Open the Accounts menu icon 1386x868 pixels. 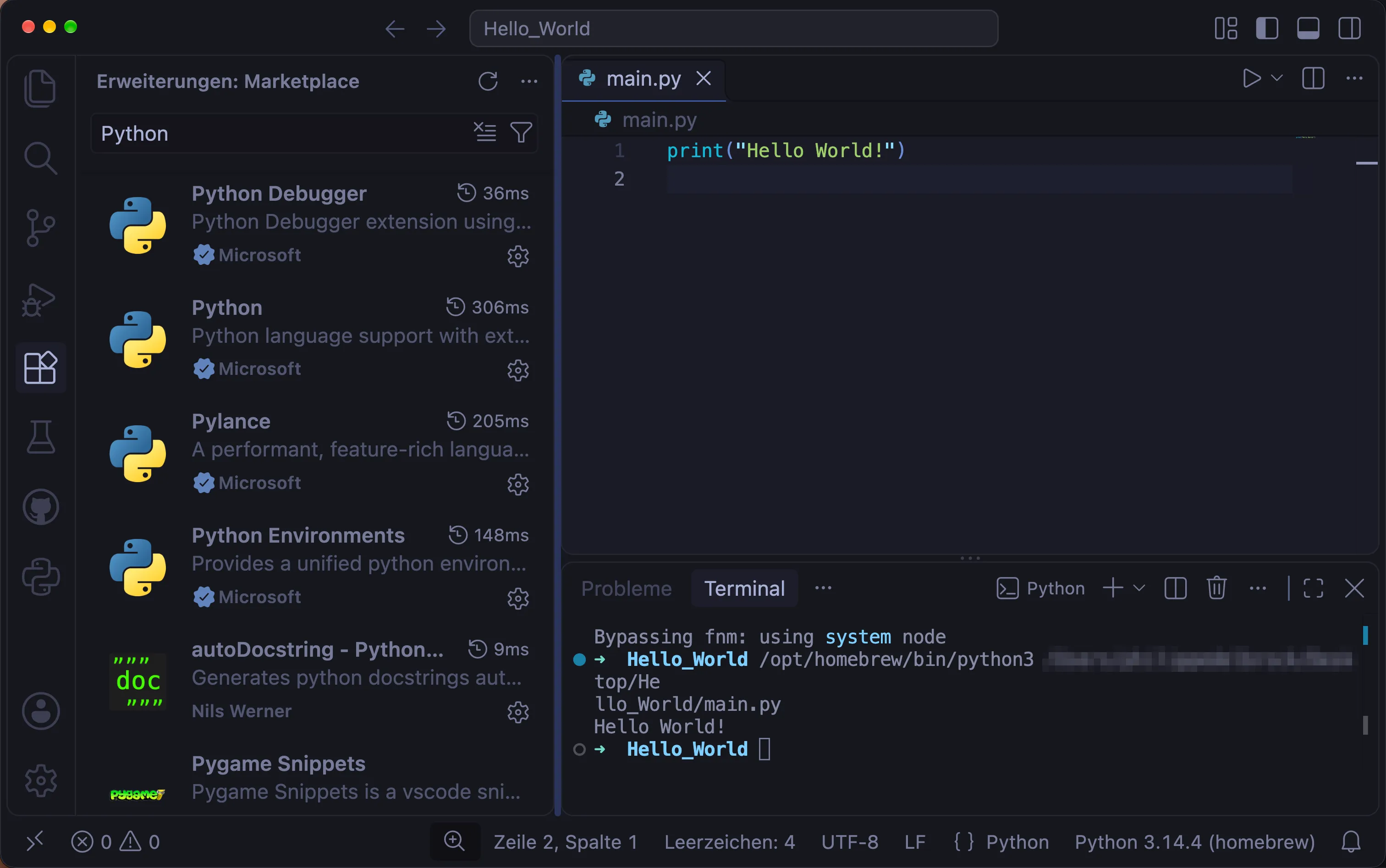point(41,711)
